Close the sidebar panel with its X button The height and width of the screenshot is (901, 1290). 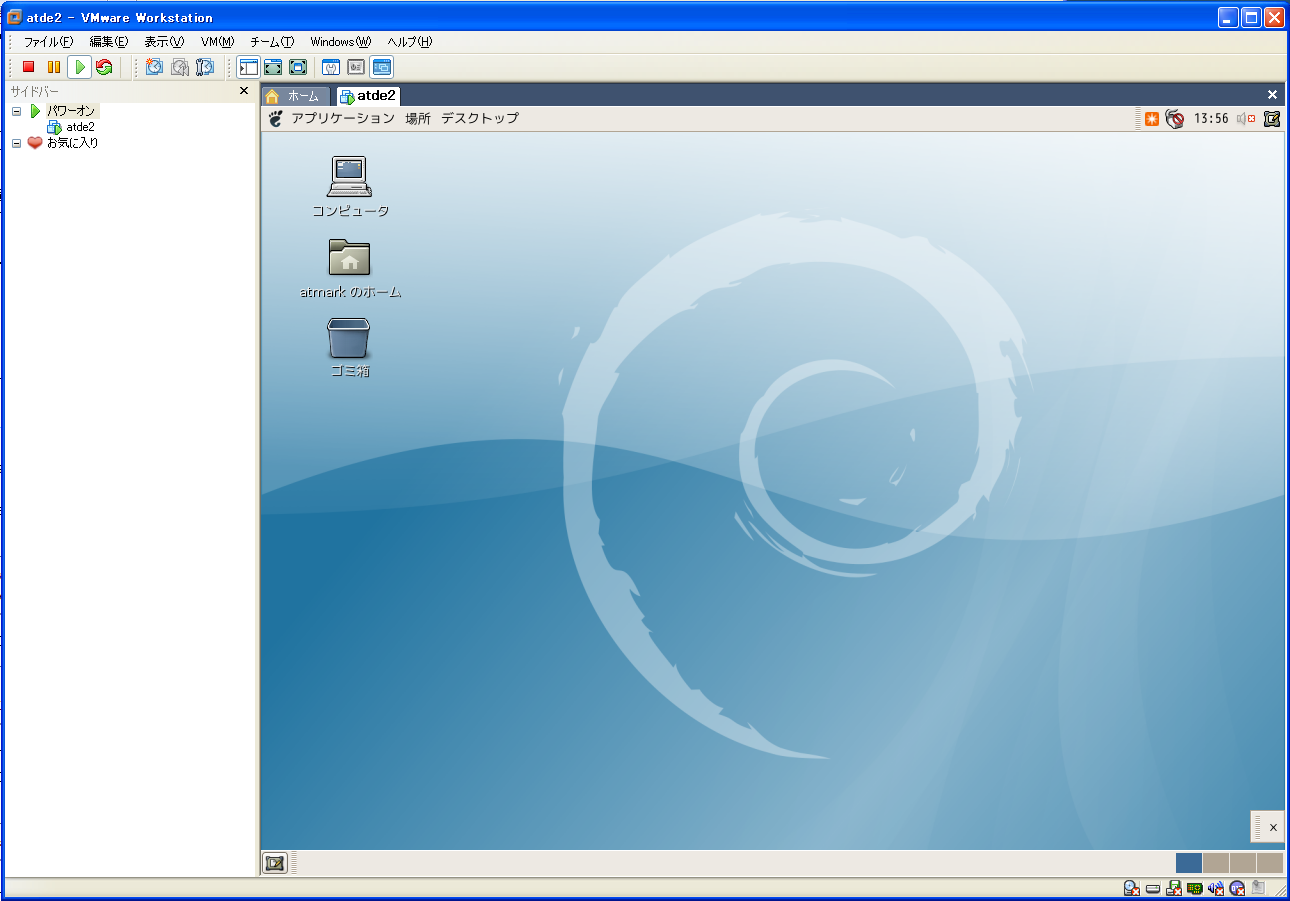[x=244, y=91]
